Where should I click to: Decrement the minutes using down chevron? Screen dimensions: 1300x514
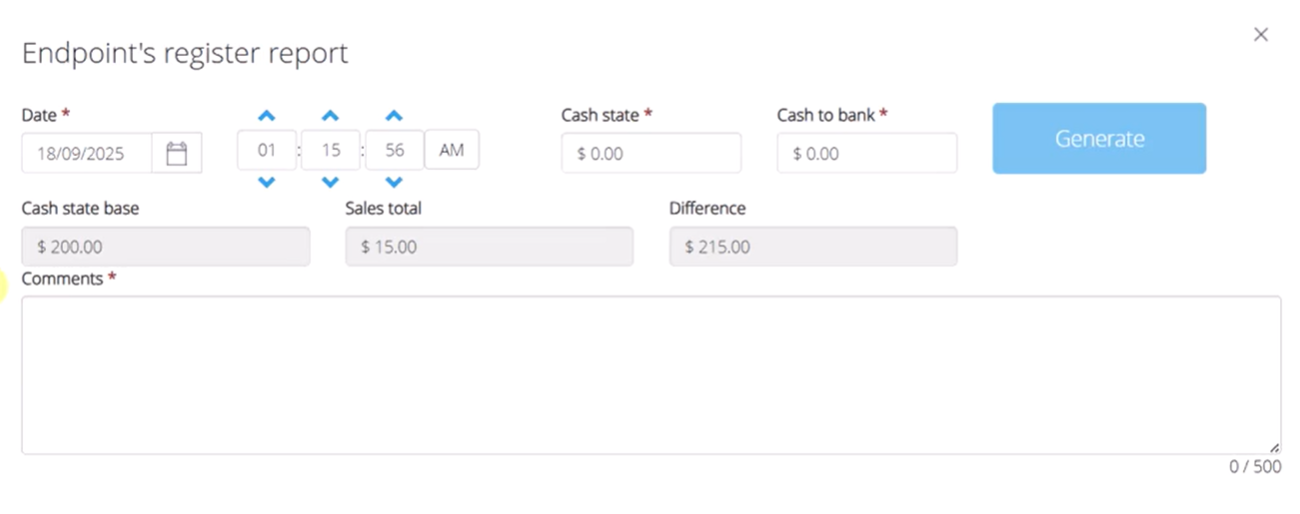(331, 182)
